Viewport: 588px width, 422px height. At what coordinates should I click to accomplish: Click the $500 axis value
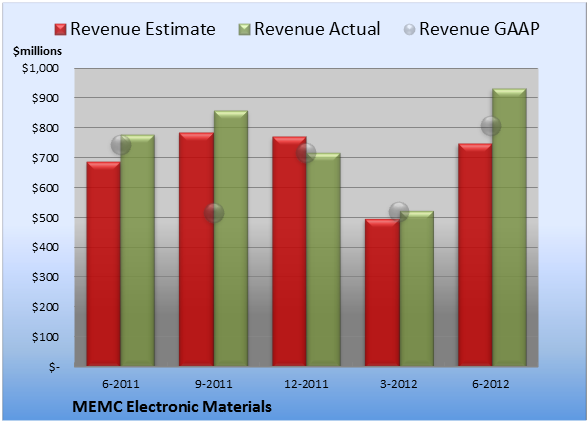coord(45,218)
